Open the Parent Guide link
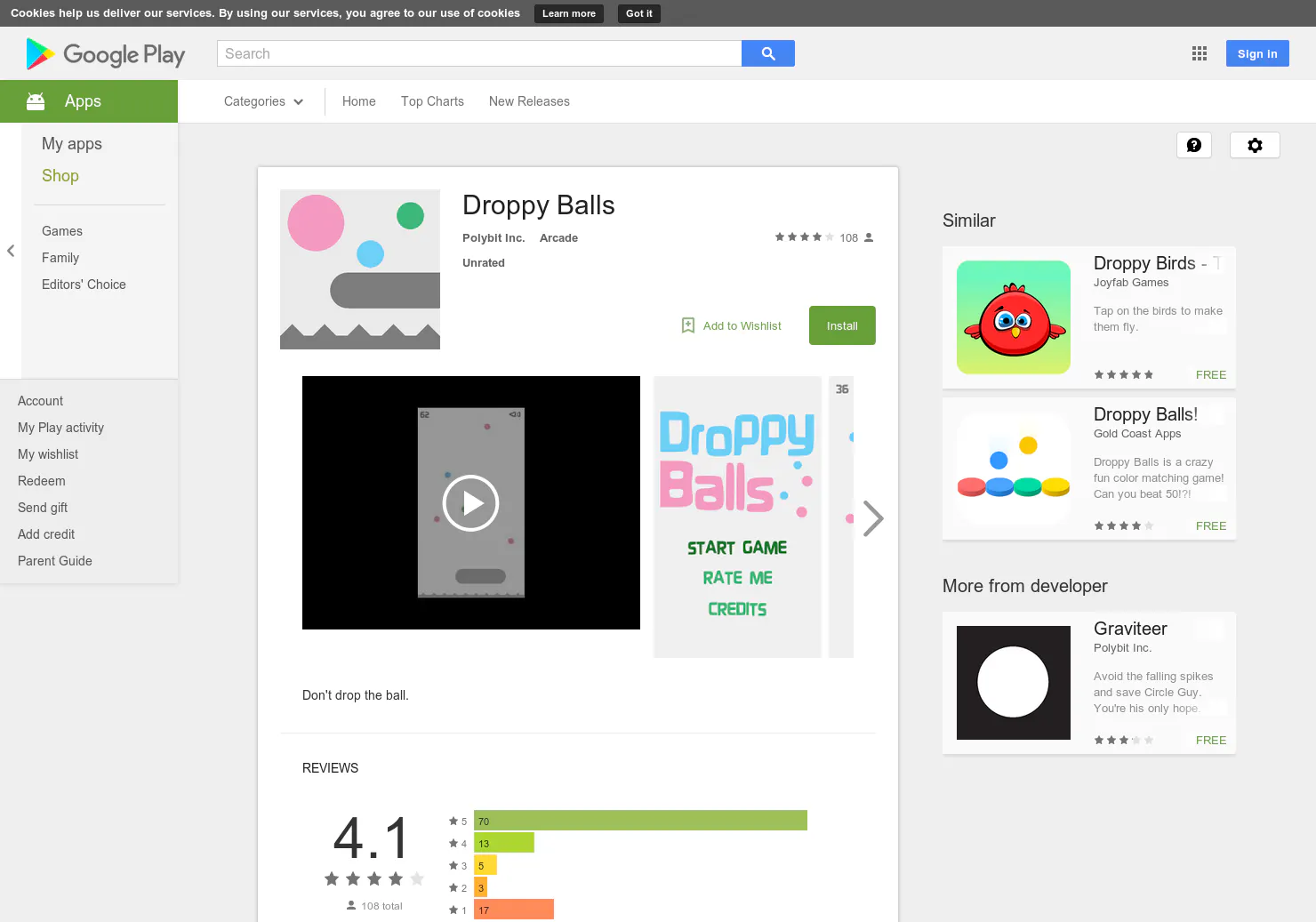The width and height of the screenshot is (1316, 922). [x=55, y=561]
